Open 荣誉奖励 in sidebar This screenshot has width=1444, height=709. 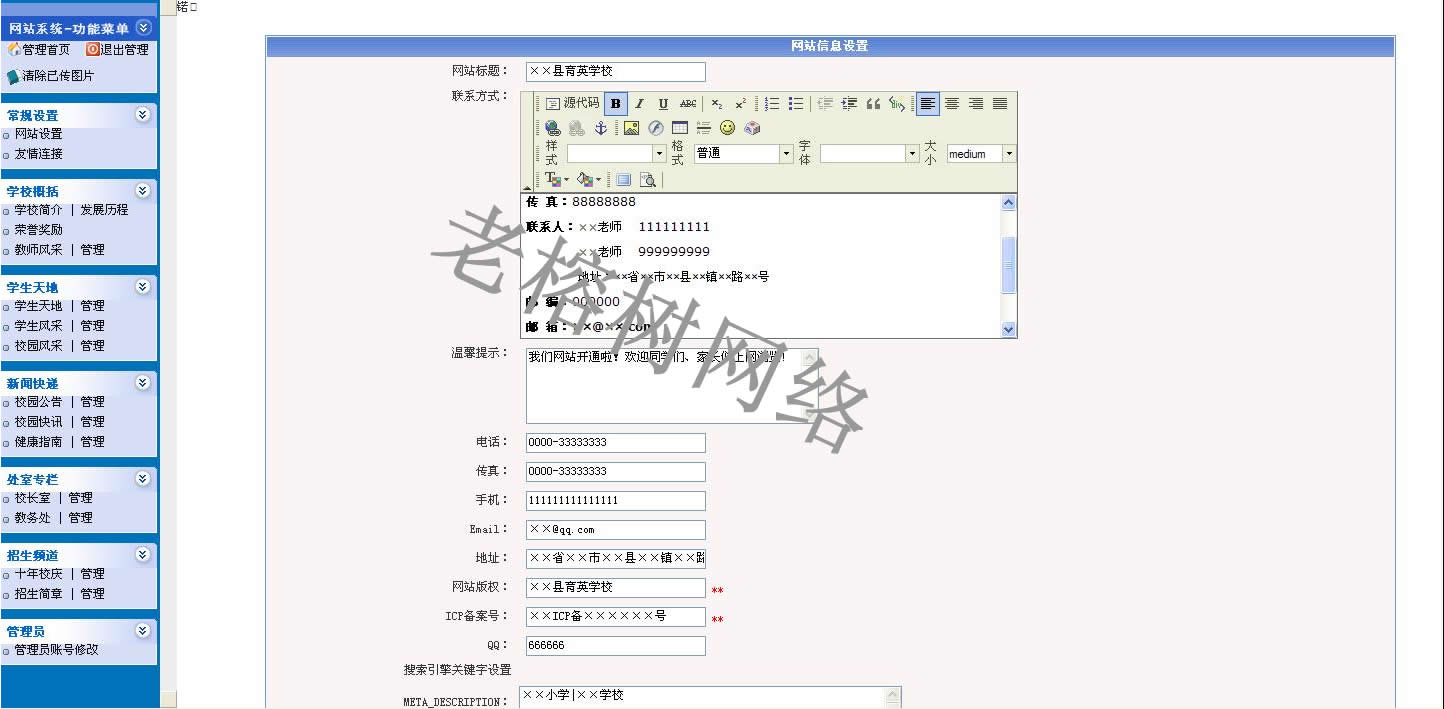[38, 230]
